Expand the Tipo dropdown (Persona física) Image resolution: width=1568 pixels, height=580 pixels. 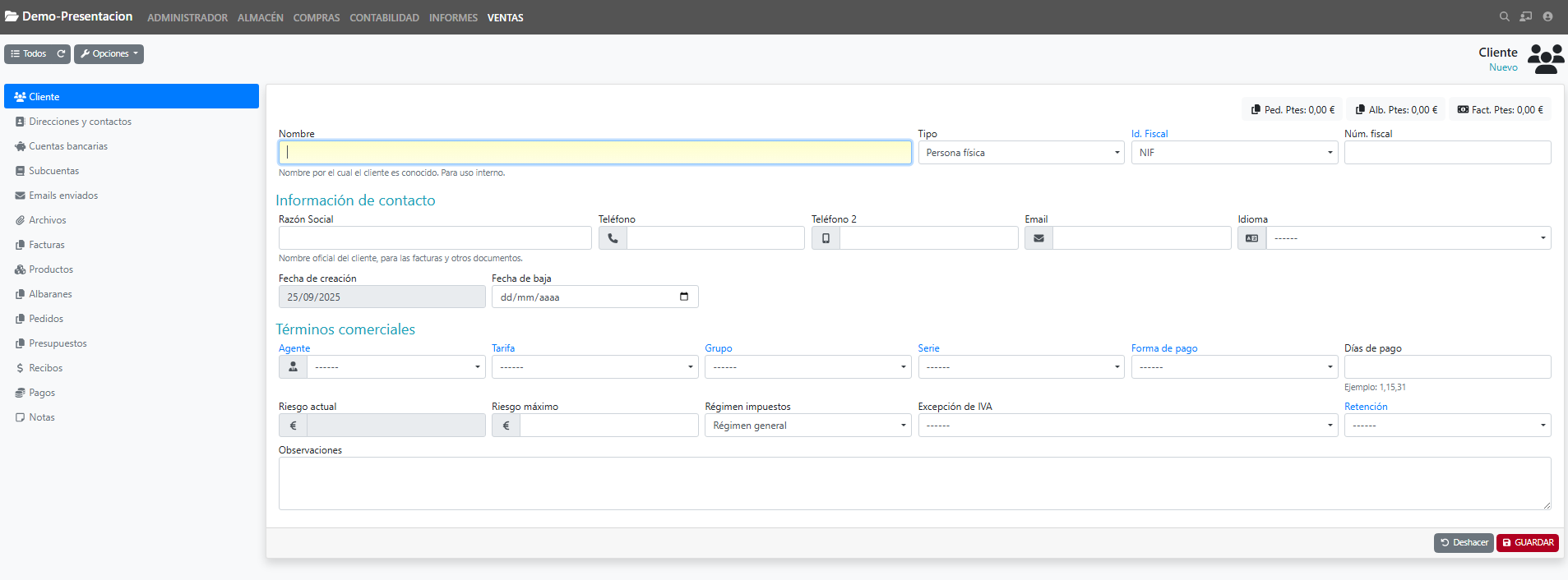(x=1021, y=153)
